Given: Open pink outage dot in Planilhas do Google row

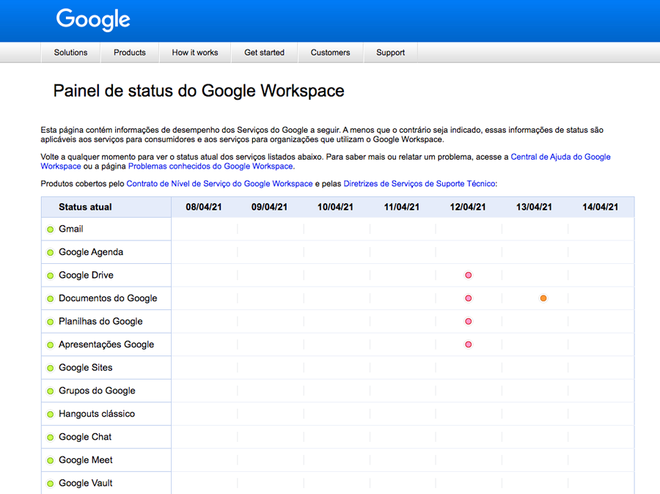Looking at the screenshot, I should (468, 321).
